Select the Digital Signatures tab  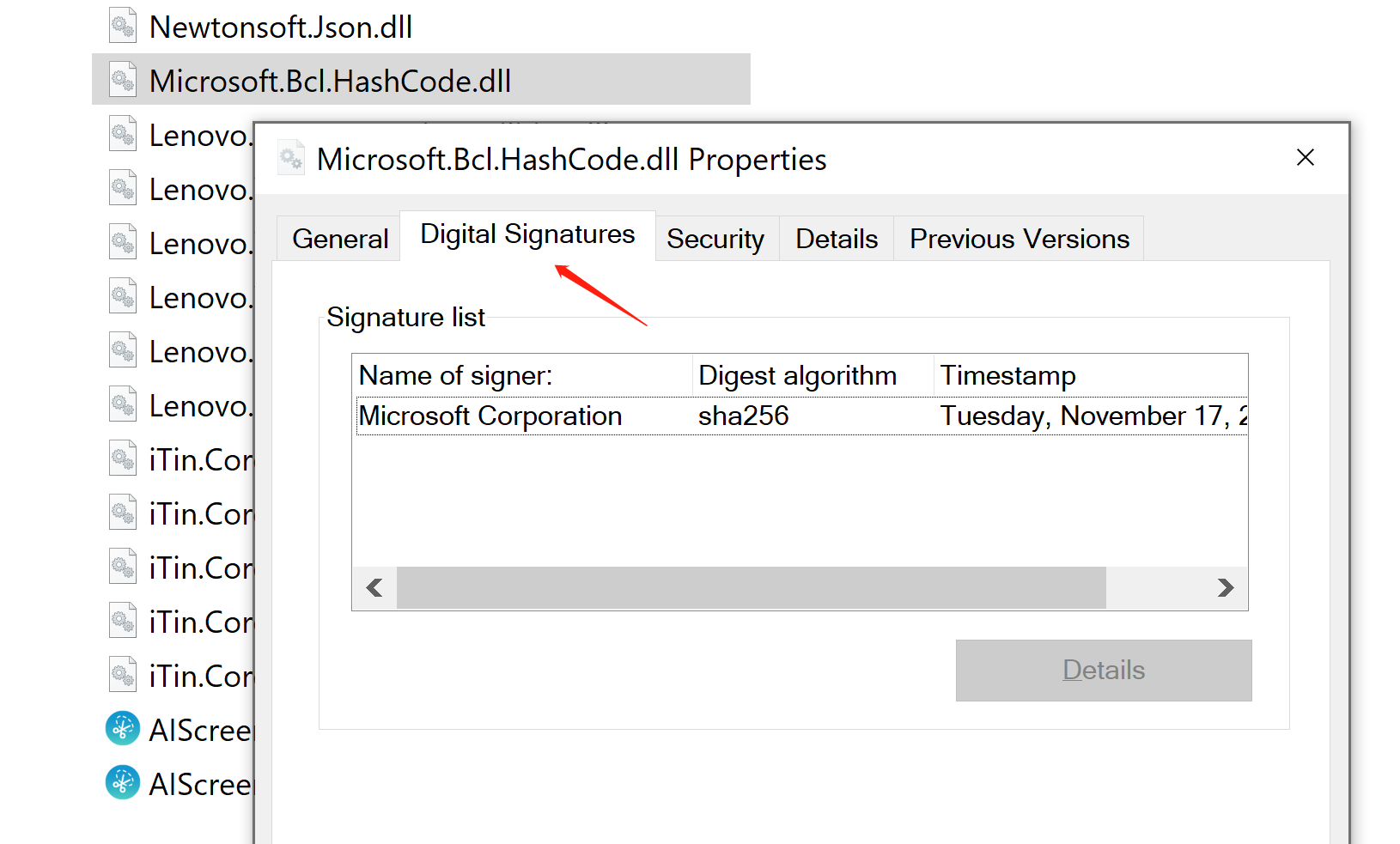click(x=527, y=234)
